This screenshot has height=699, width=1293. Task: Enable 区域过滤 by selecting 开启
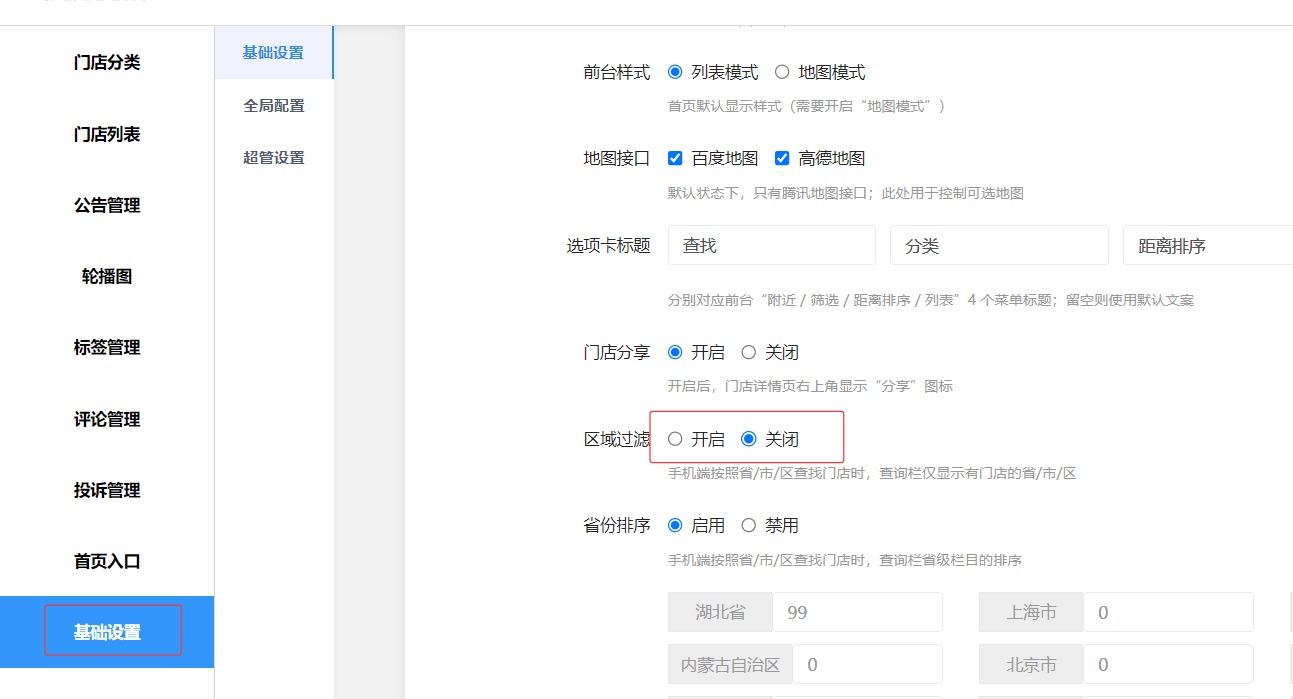pos(675,439)
